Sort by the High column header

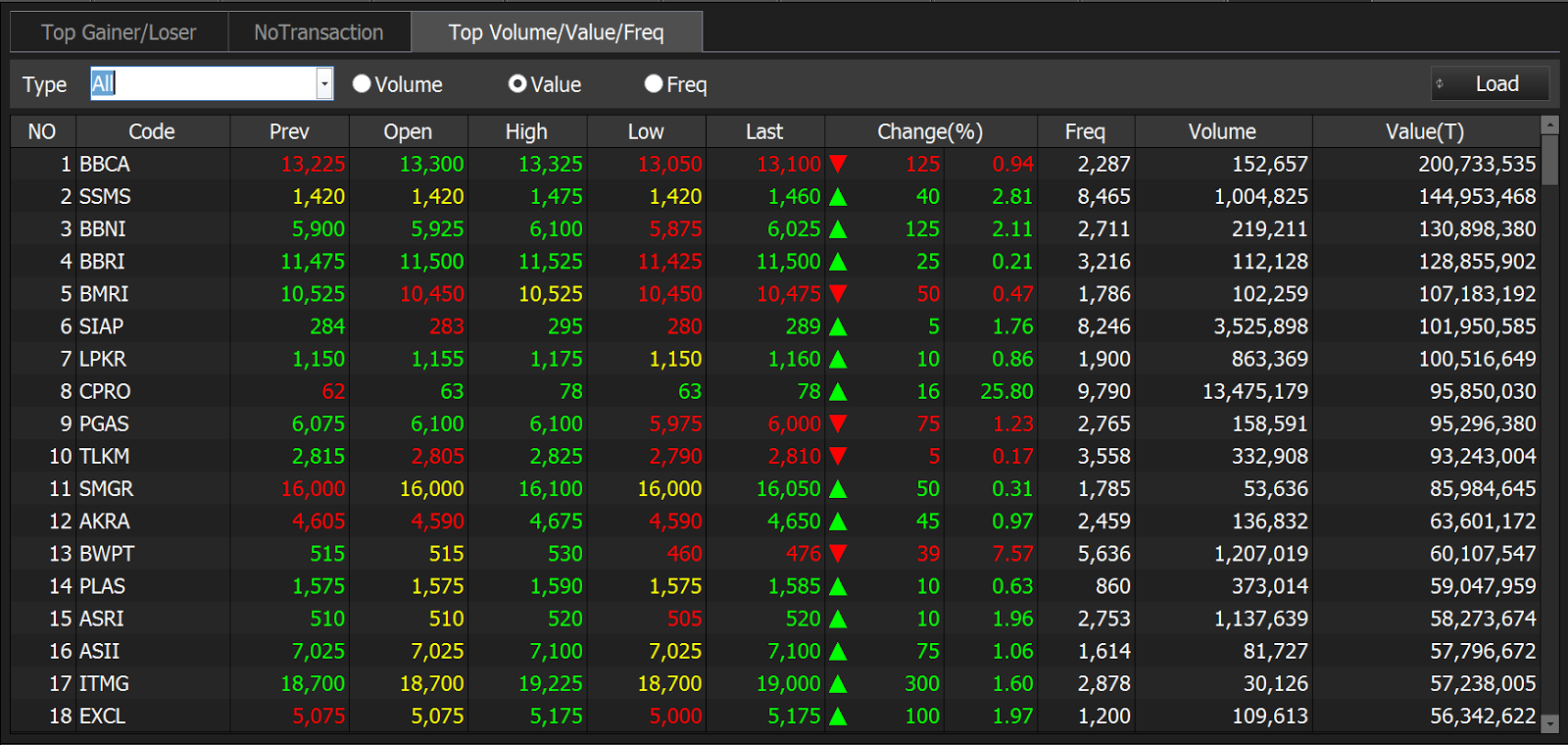click(527, 131)
